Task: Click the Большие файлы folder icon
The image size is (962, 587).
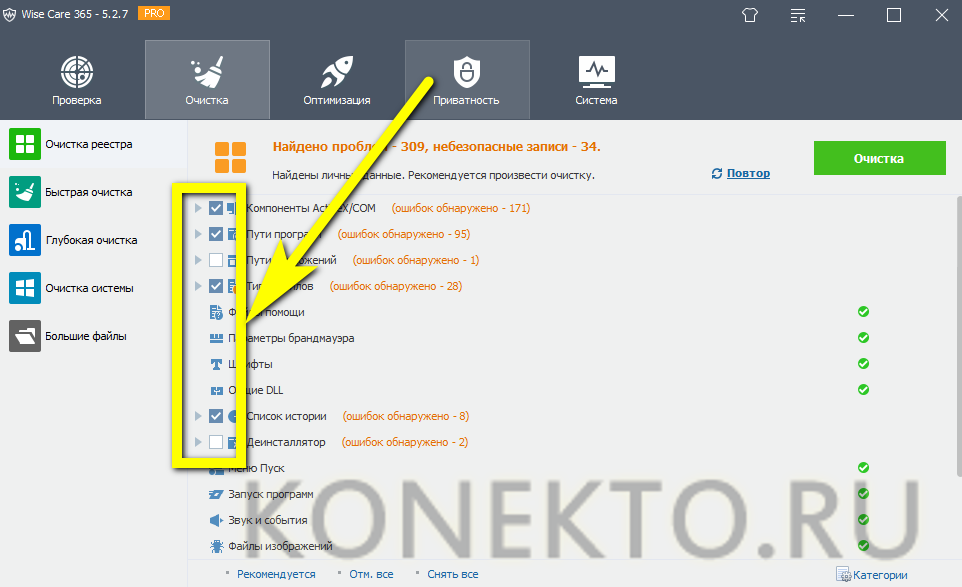Action: [25, 336]
